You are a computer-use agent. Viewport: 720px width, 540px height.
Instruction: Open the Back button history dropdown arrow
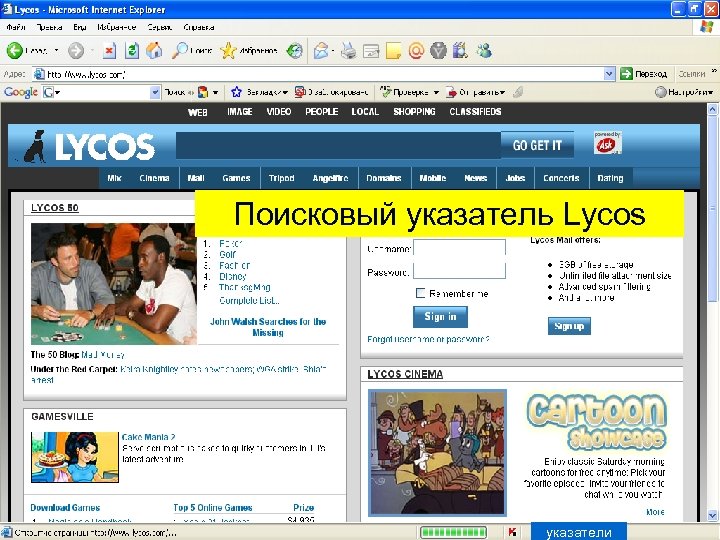point(56,51)
